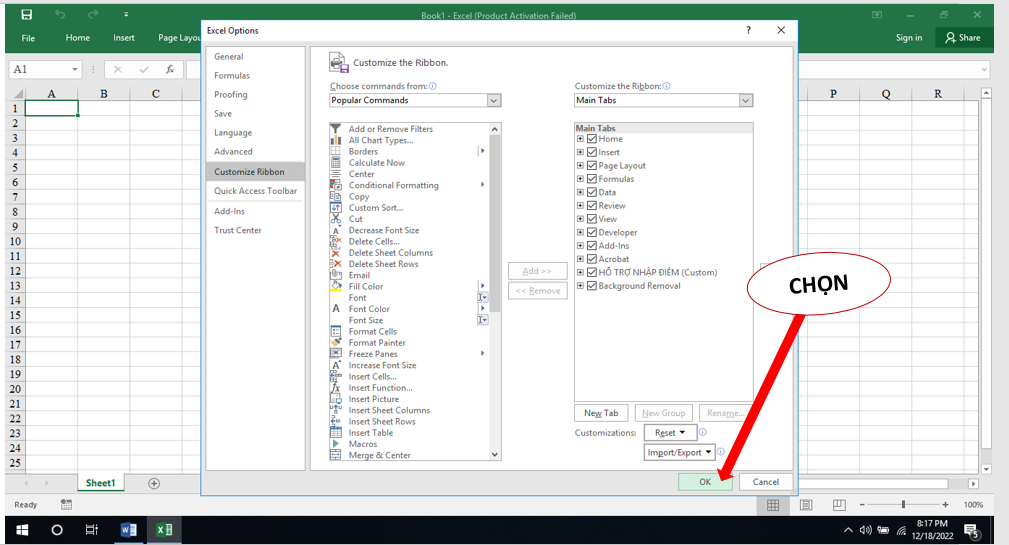This screenshot has width=1009, height=545.
Task: Uncheck the Developer tab checkbox
Action: [x=592, y=233]
